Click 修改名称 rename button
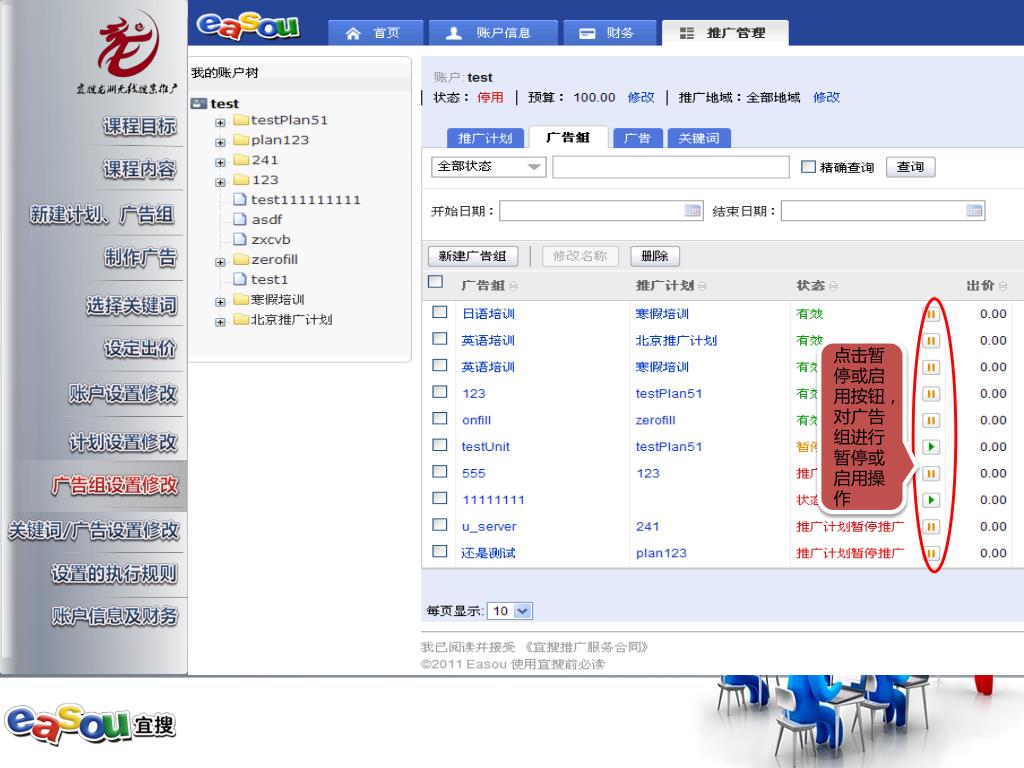The image size is (1024, 768). [580, 256]
